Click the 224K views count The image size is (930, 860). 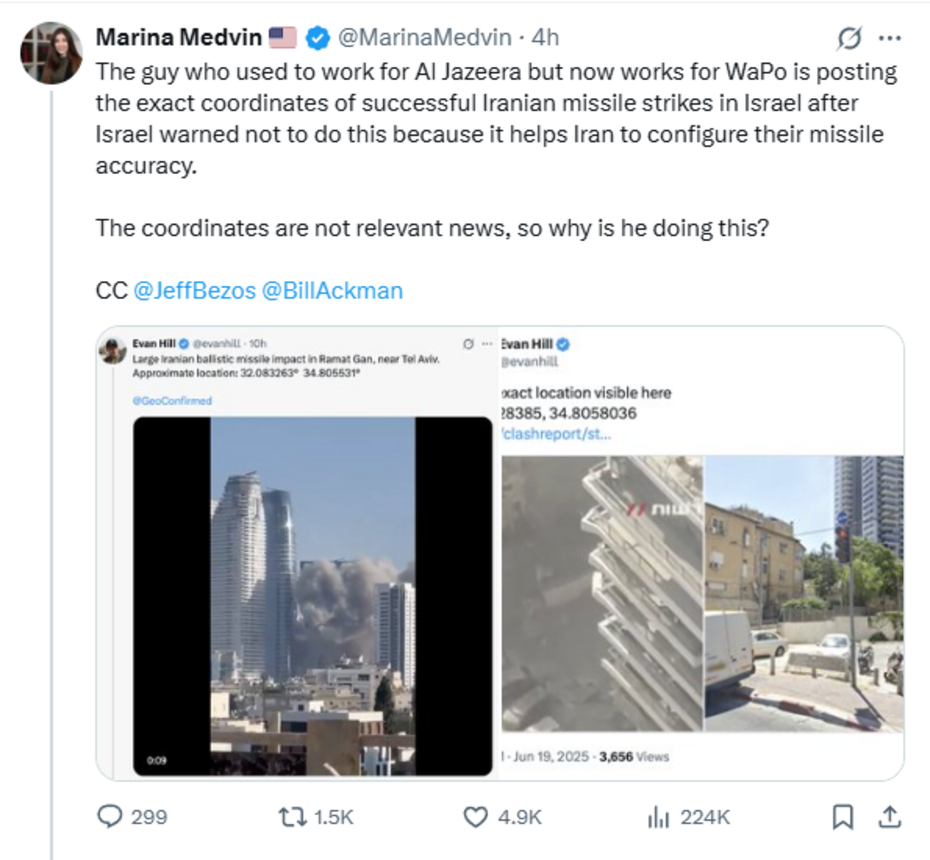pos(705,817)
